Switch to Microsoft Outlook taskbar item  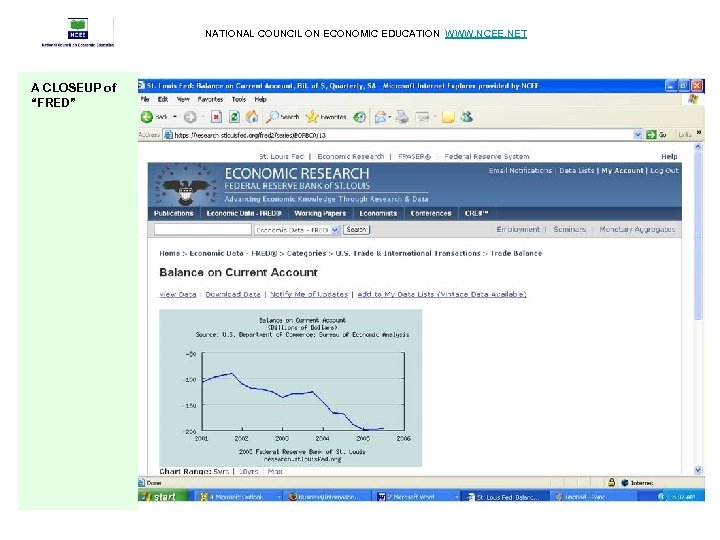pyautogui.click(x=241, y=497)
